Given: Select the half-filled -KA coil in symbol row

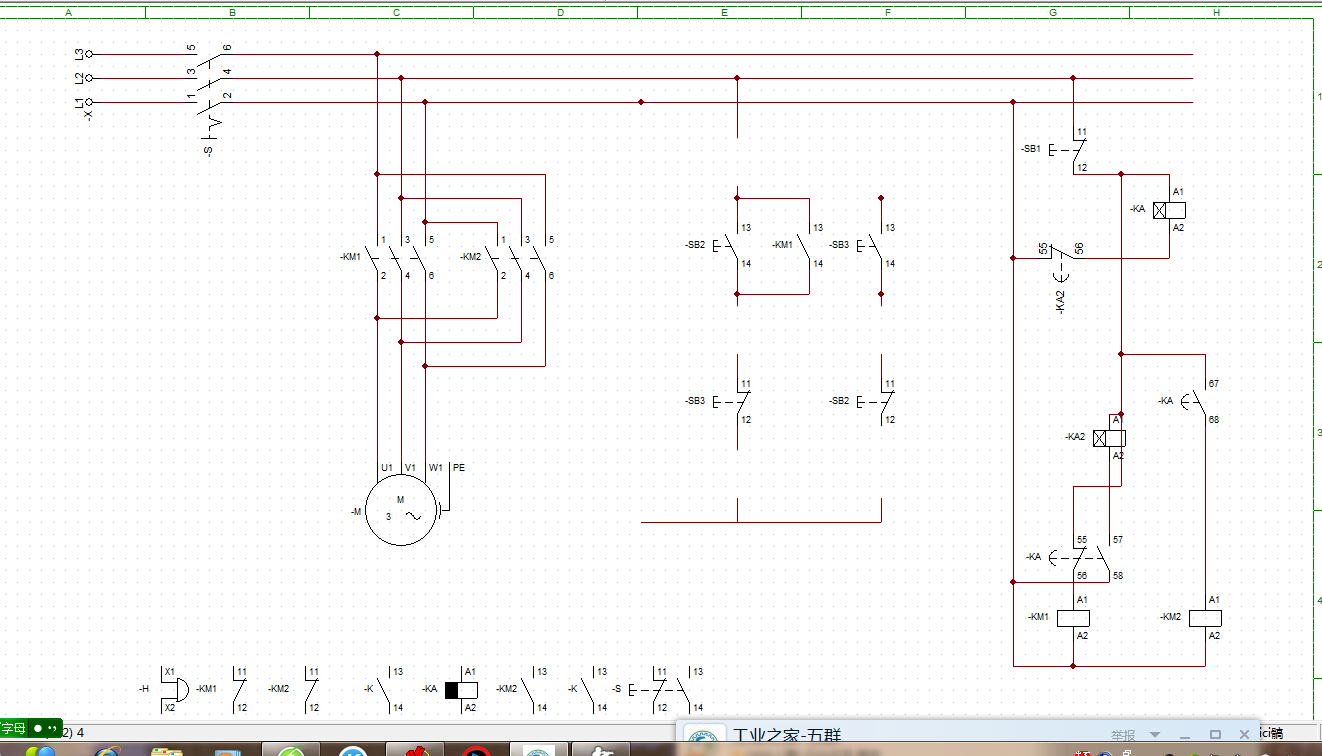Looking at the screenshot, I should tap(461, 690).
